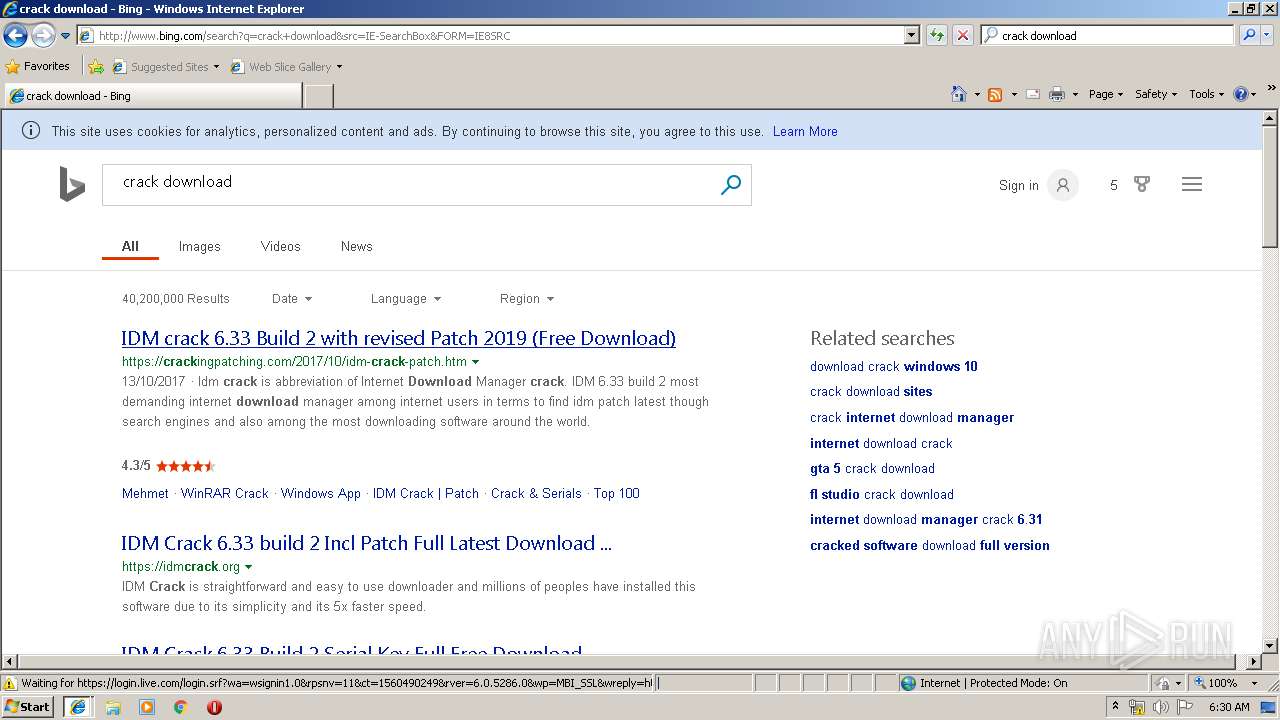This screenshot has width=1280, height=720.
Task: Switch to the Videos tab
Action: [280, 246]
